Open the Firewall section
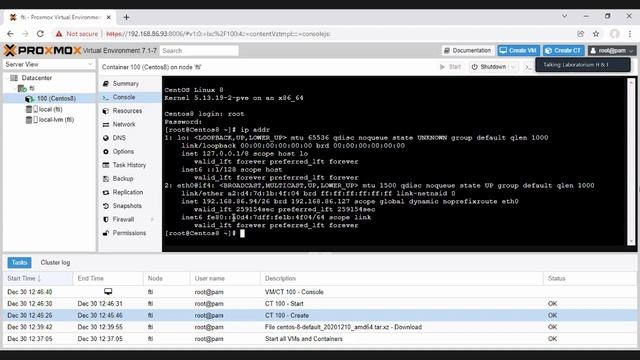Viewport: 640px width, 360px height. click(123, 219)
